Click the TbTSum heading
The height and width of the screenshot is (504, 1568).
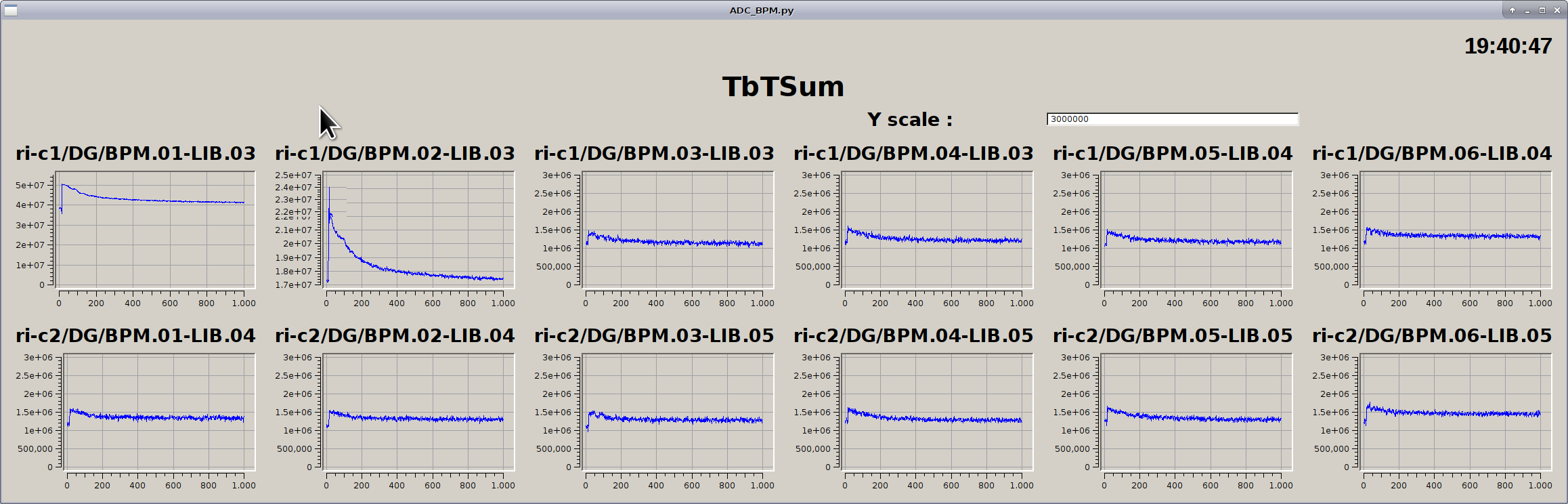pyautogui.click(x=783, y=87)
